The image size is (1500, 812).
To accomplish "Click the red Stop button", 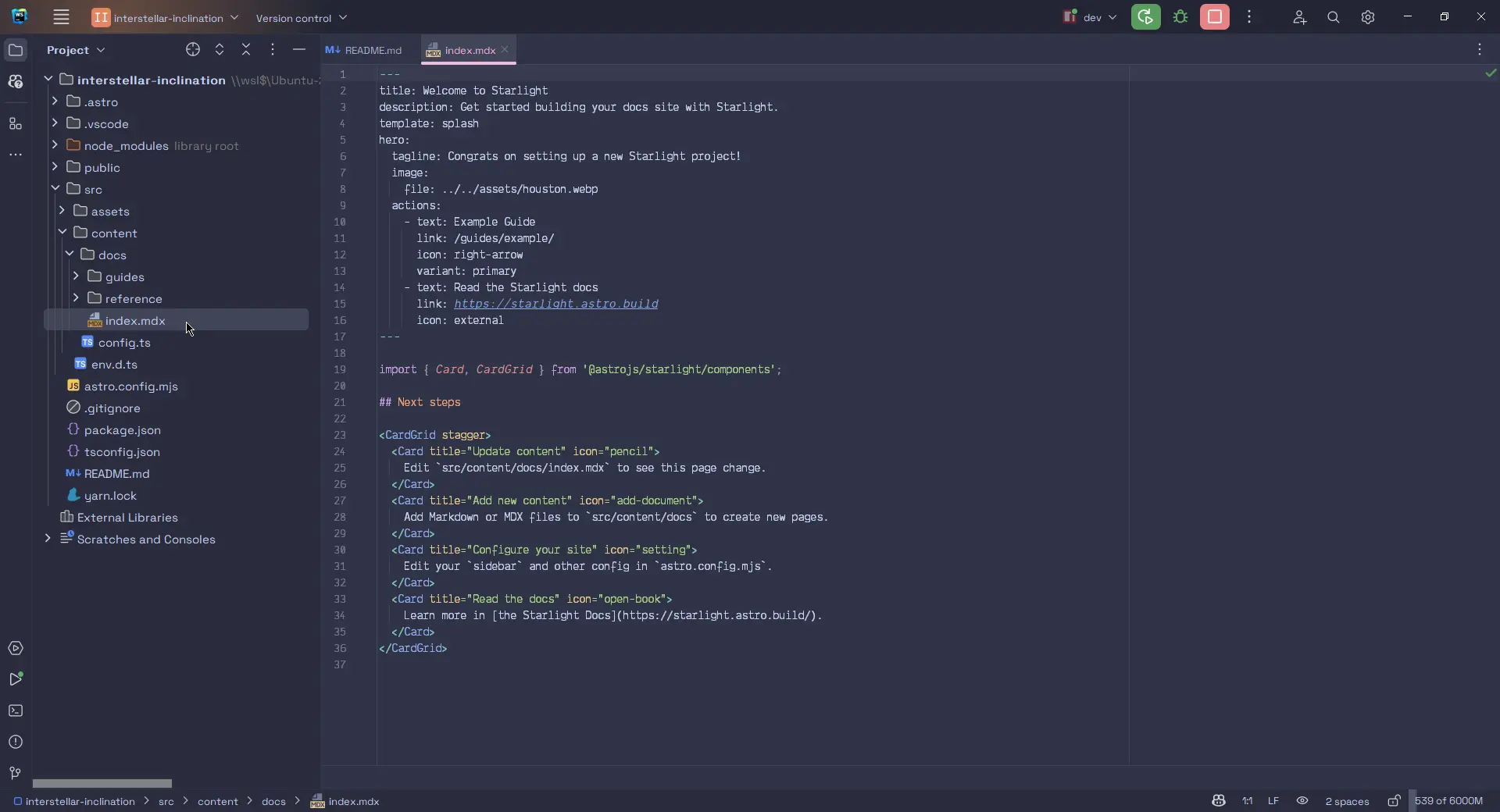I will tap(1215, 17).
